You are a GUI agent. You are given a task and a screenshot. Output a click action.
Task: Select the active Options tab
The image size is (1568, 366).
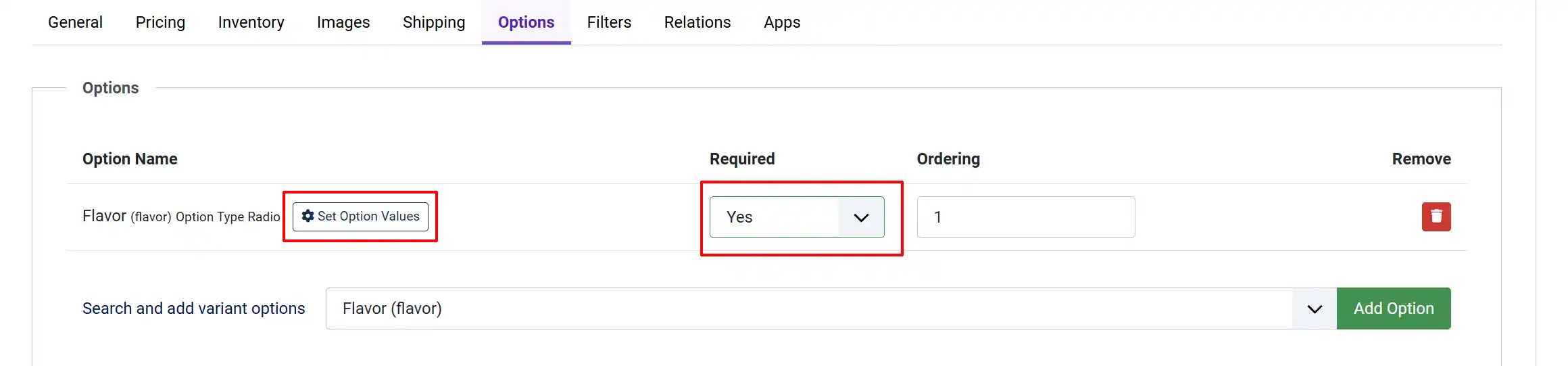pos(526,22)
